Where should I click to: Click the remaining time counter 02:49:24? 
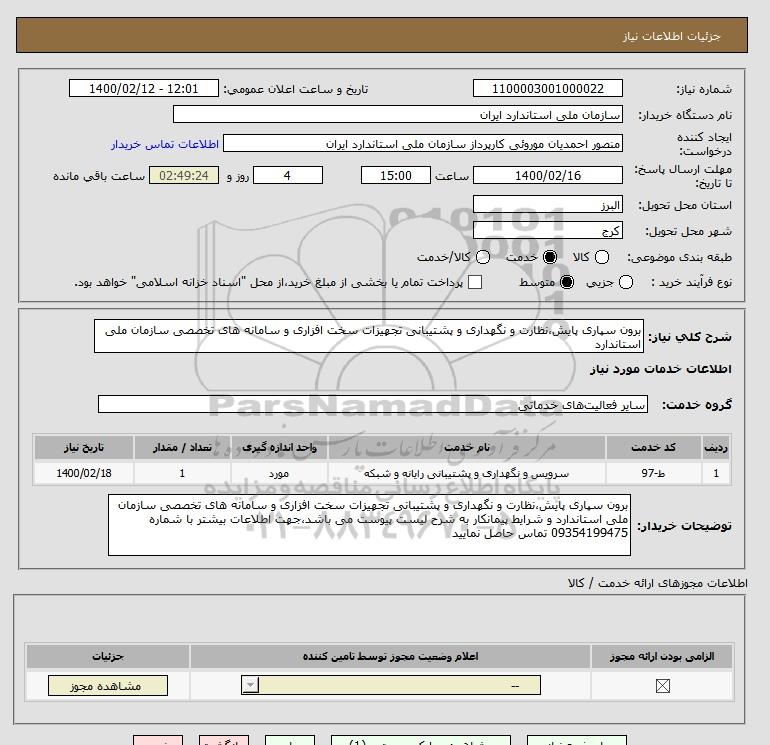click(184, 175)
